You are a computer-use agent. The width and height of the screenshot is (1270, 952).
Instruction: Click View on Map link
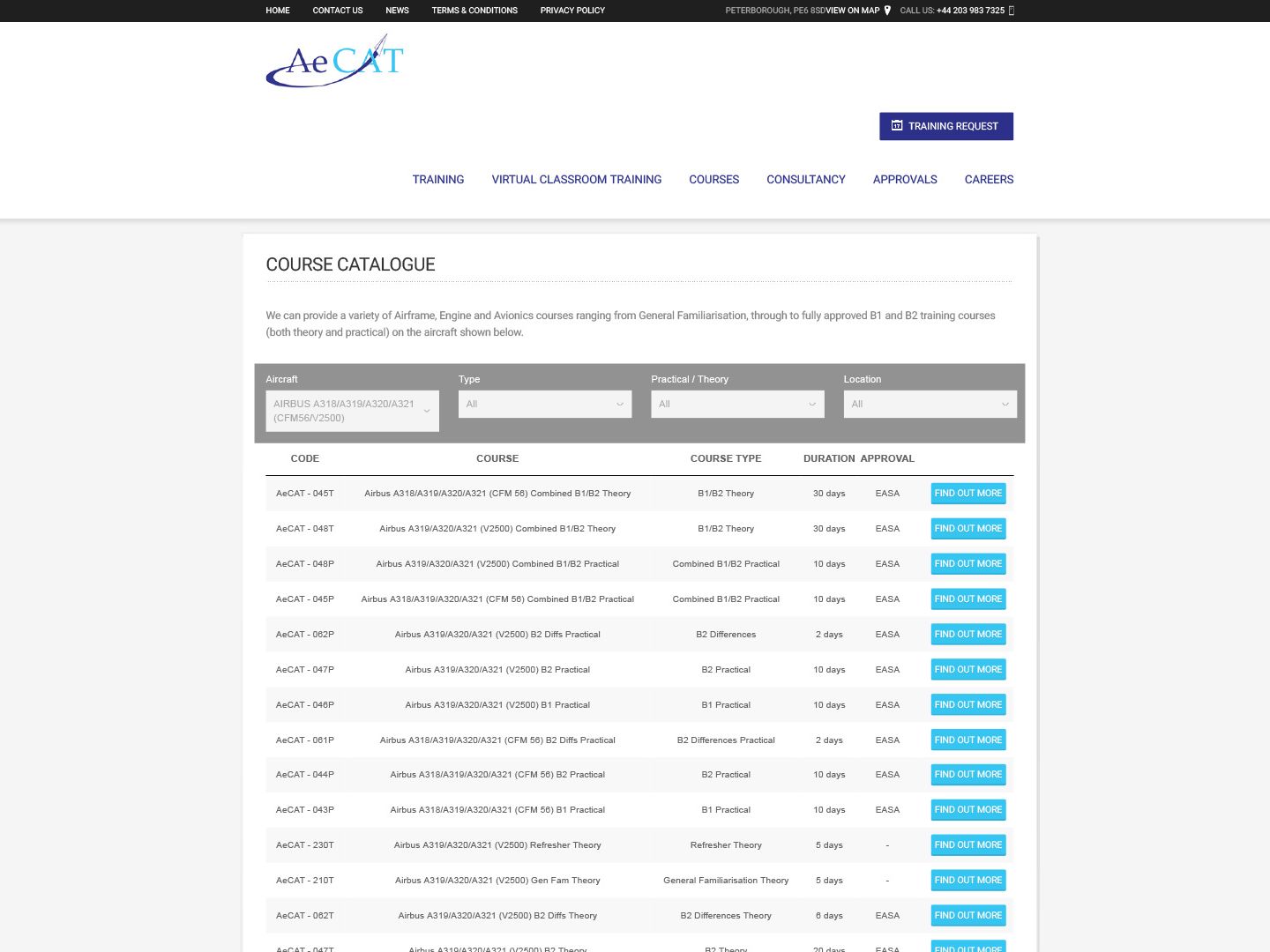(x=852, y=11)
